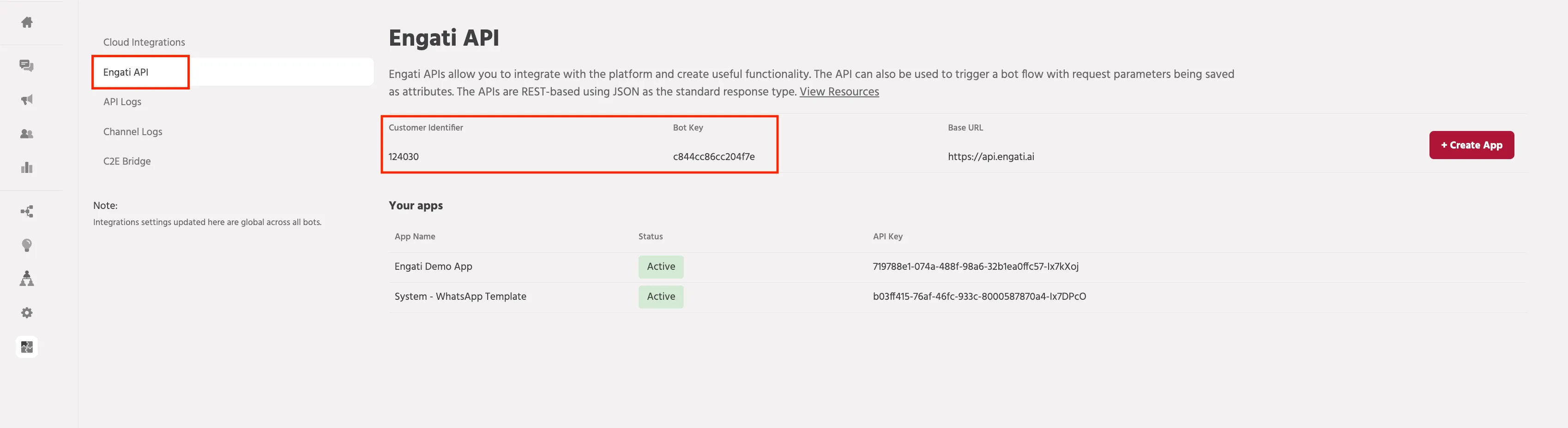Viewport: 1568px width, 428px height.
Task: Open the bot flow builder icon
Action: pos(27,212)
